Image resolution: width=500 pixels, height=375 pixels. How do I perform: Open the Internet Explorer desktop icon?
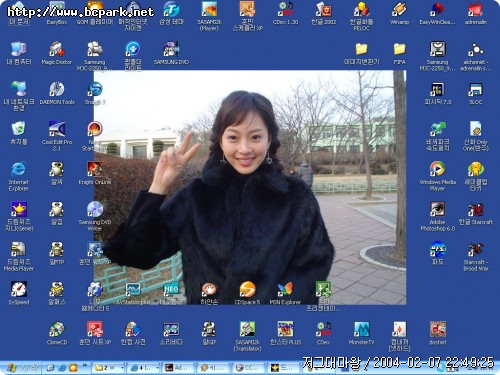pyautogui.click(x=18, y=176)
